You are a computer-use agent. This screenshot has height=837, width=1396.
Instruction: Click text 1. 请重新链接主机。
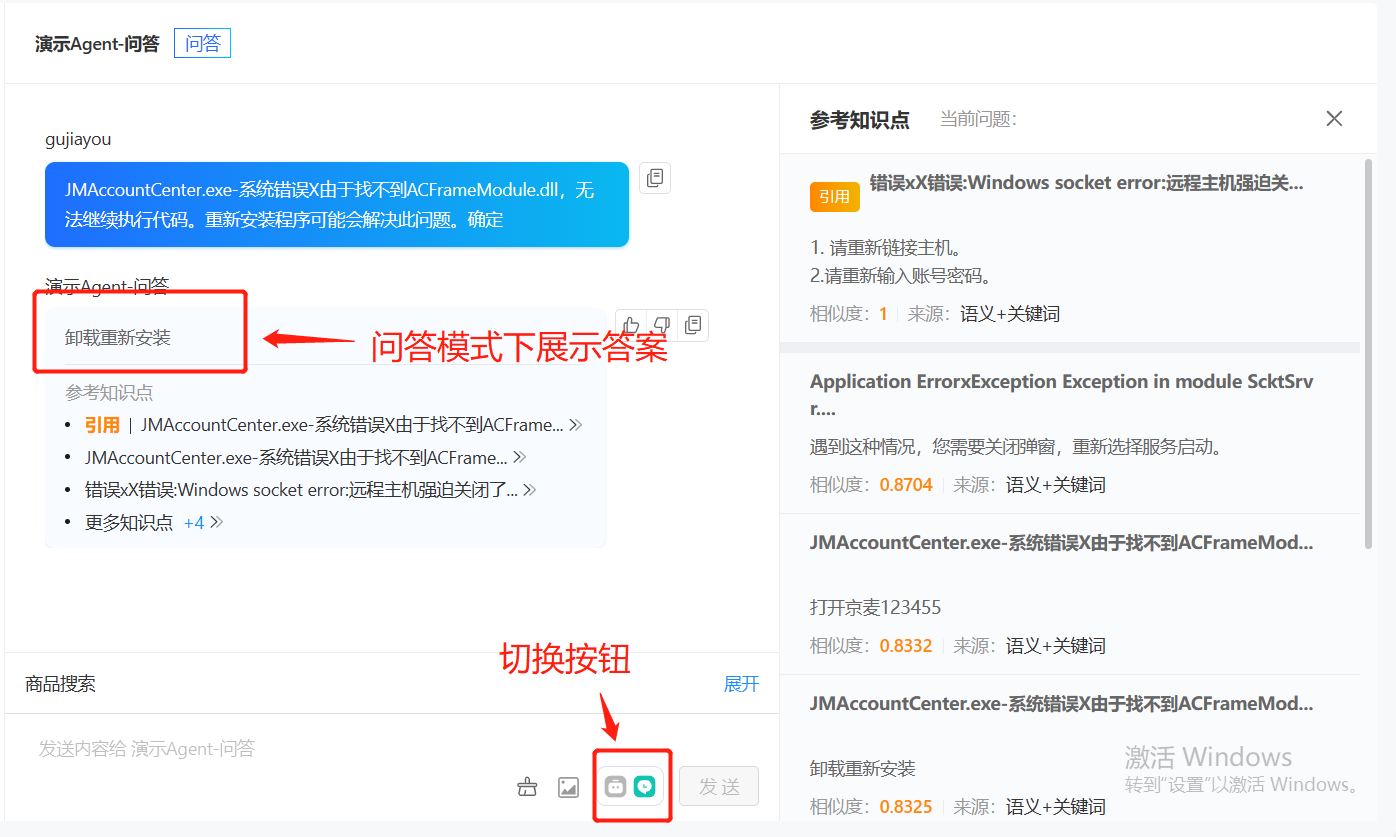[886, 248]
